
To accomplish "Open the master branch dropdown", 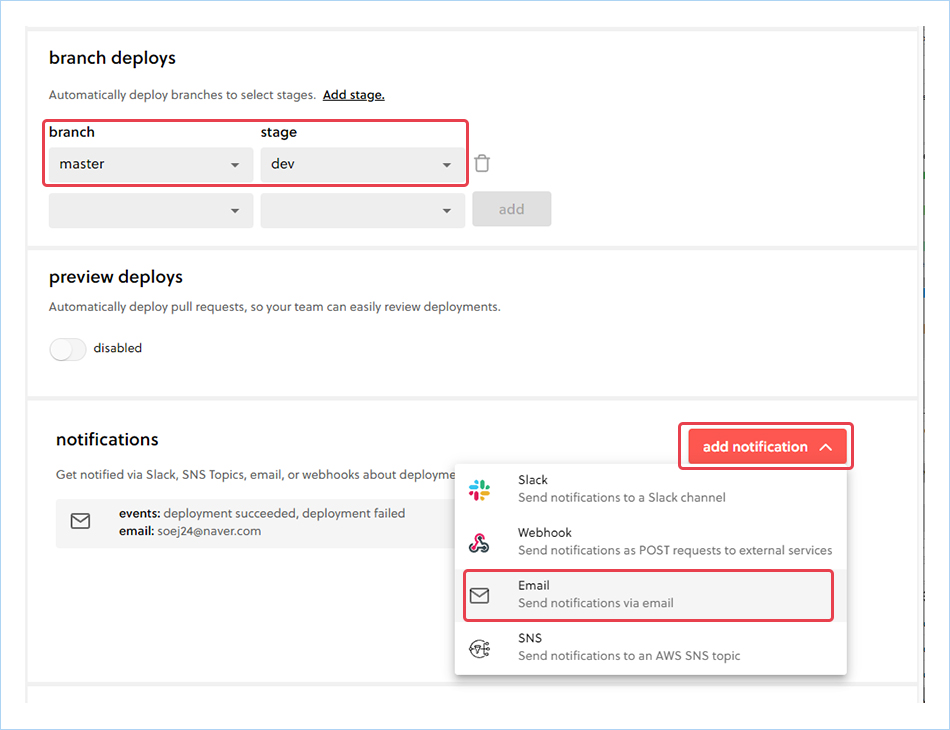I will [x=151, y=165].
